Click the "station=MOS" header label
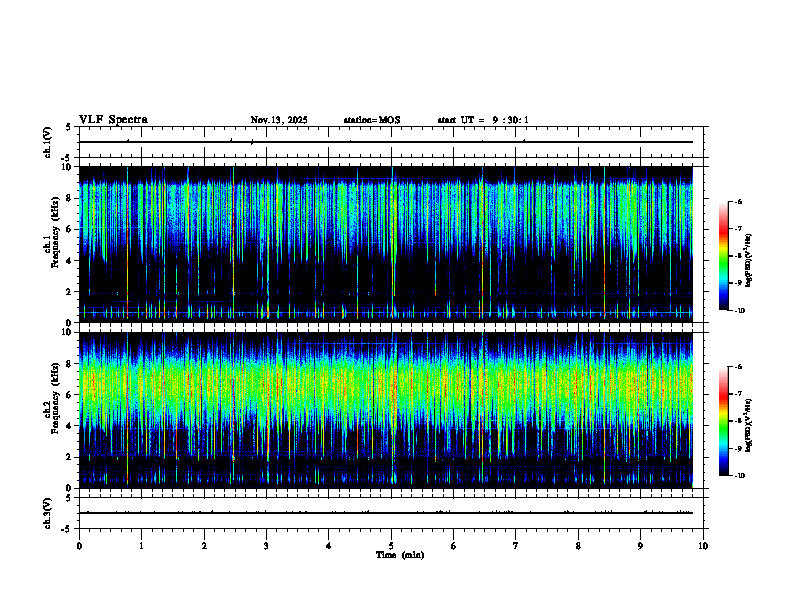The height and width of the screenshot is (612, 792). coord(372,120)
